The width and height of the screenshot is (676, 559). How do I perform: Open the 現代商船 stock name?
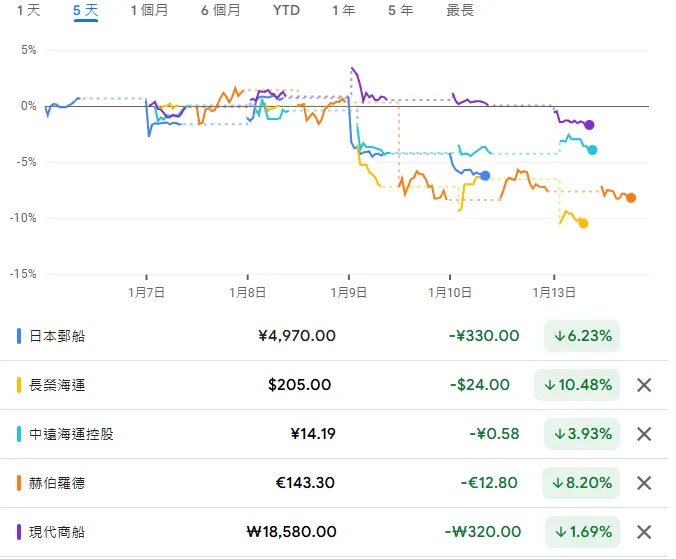click(x=57, y=532)
